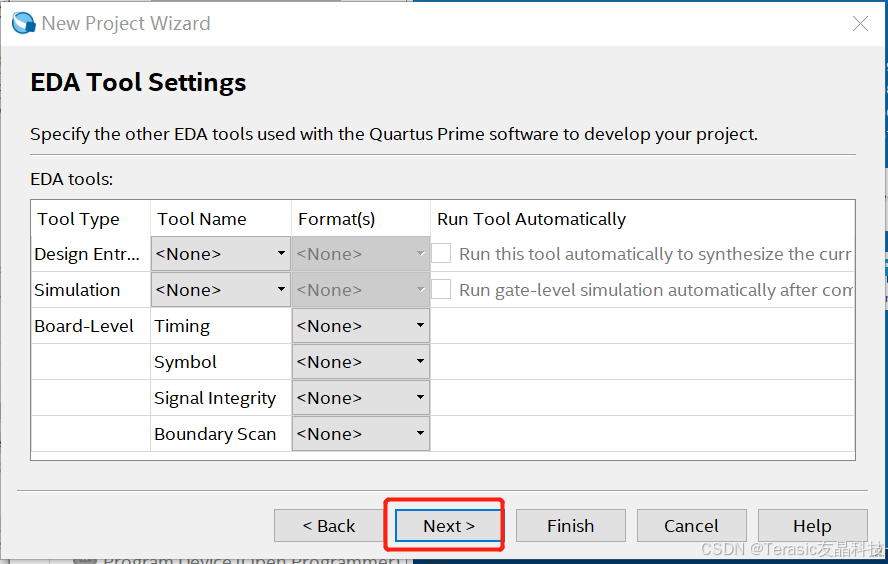Open Symbol format dropdown
Viewport: 888px width, 564px height.
[x=361, y=362]
